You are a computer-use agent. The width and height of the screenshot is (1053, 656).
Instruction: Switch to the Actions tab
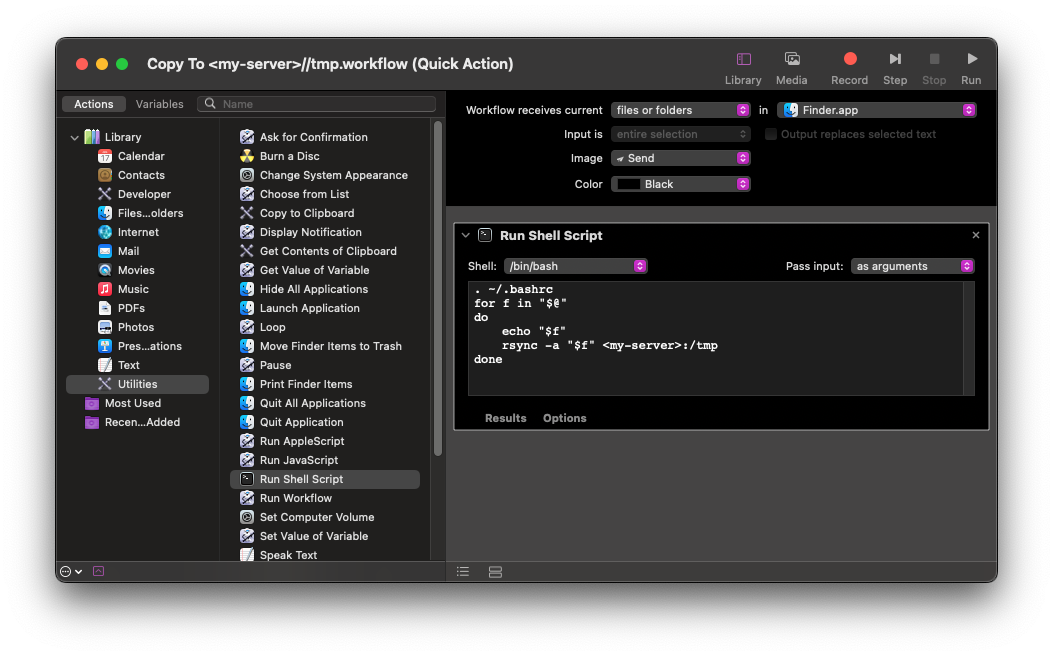tap(93, 104)
